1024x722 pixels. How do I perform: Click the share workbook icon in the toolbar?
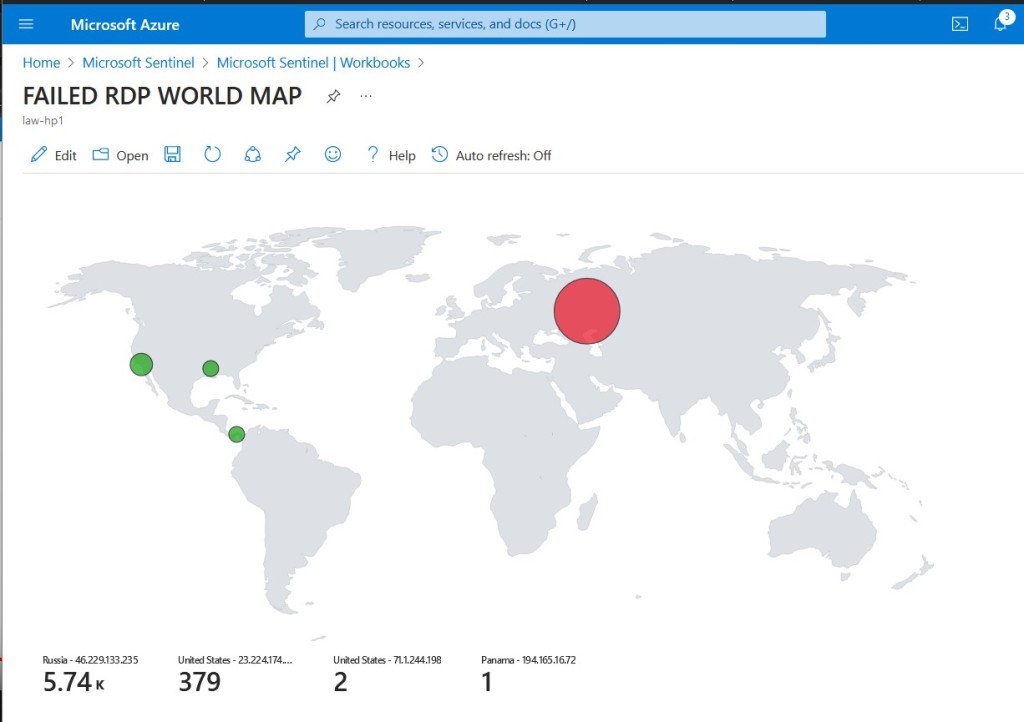pyautogui.click(x=252, y=154)
